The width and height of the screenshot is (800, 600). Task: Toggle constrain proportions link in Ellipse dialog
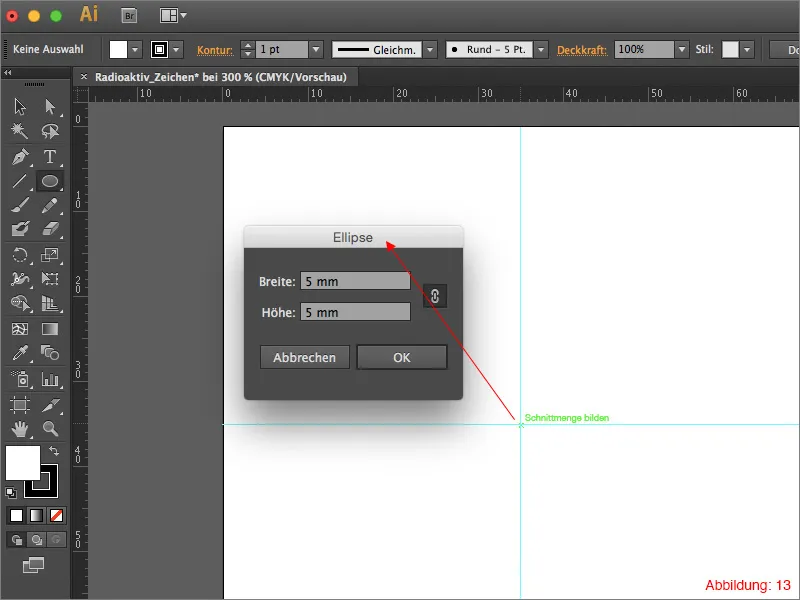coord(435,296)
